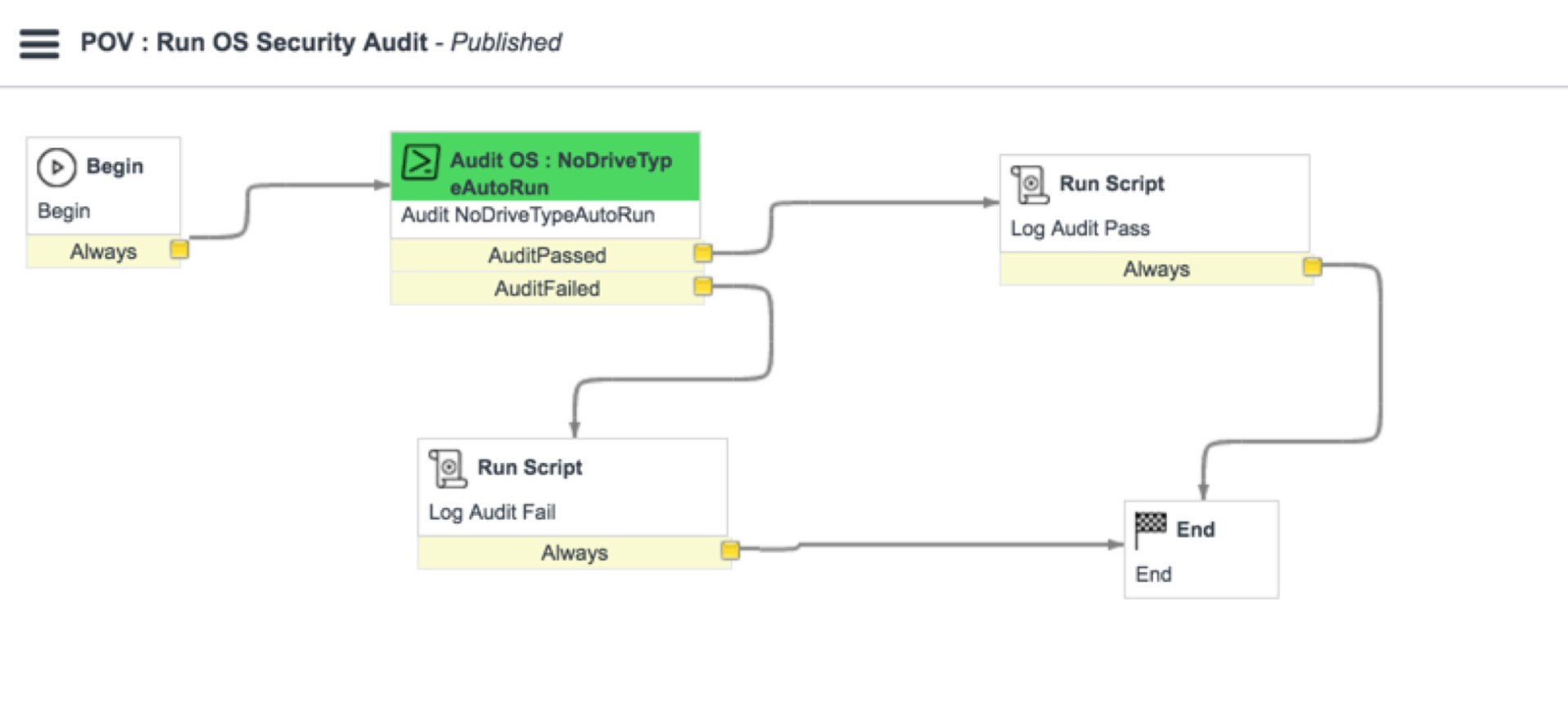
Task: Click the End node checkered flag icon
Action: click(1150, 530)
